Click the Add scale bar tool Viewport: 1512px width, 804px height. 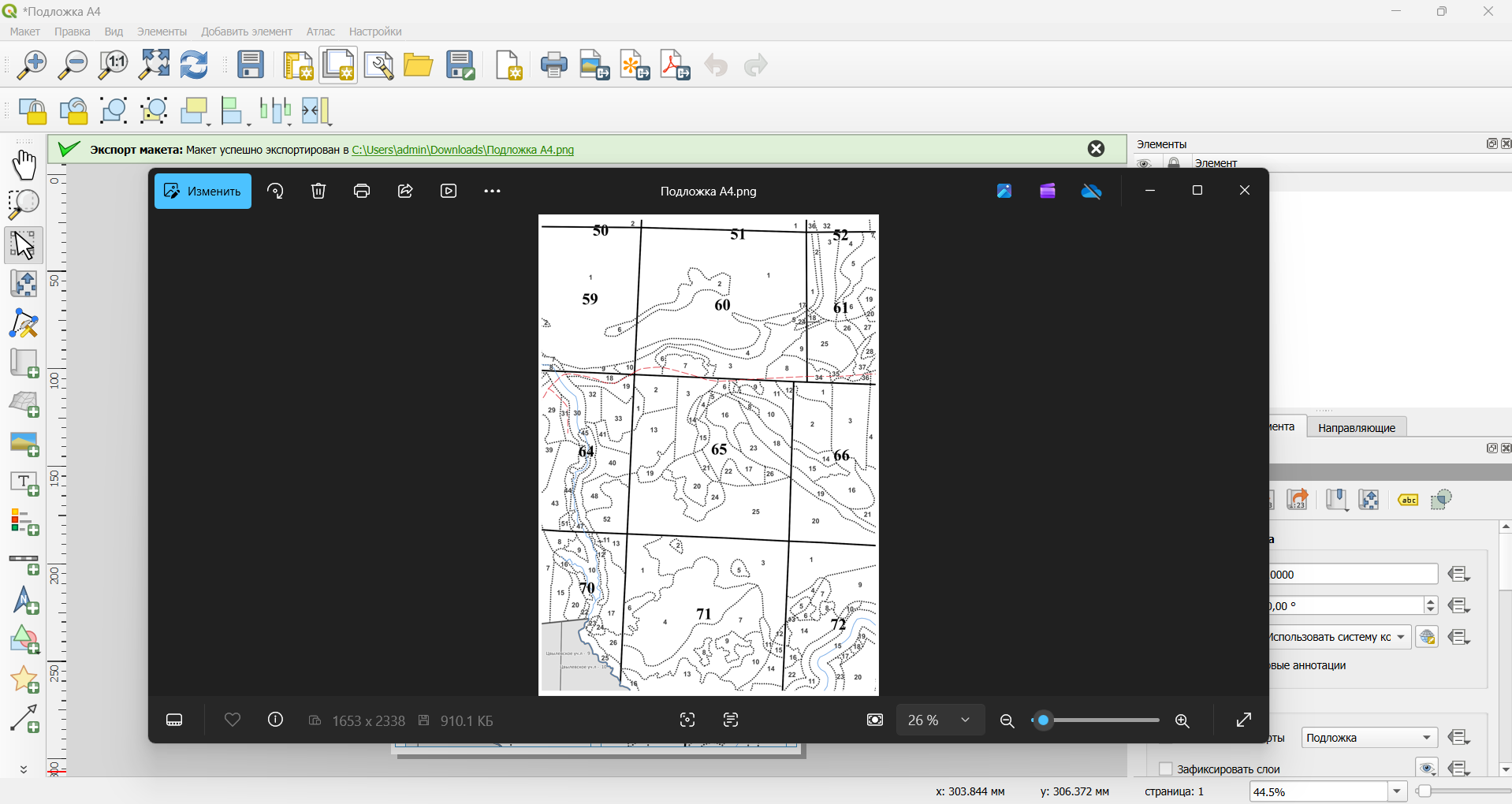tap(24, 563)
